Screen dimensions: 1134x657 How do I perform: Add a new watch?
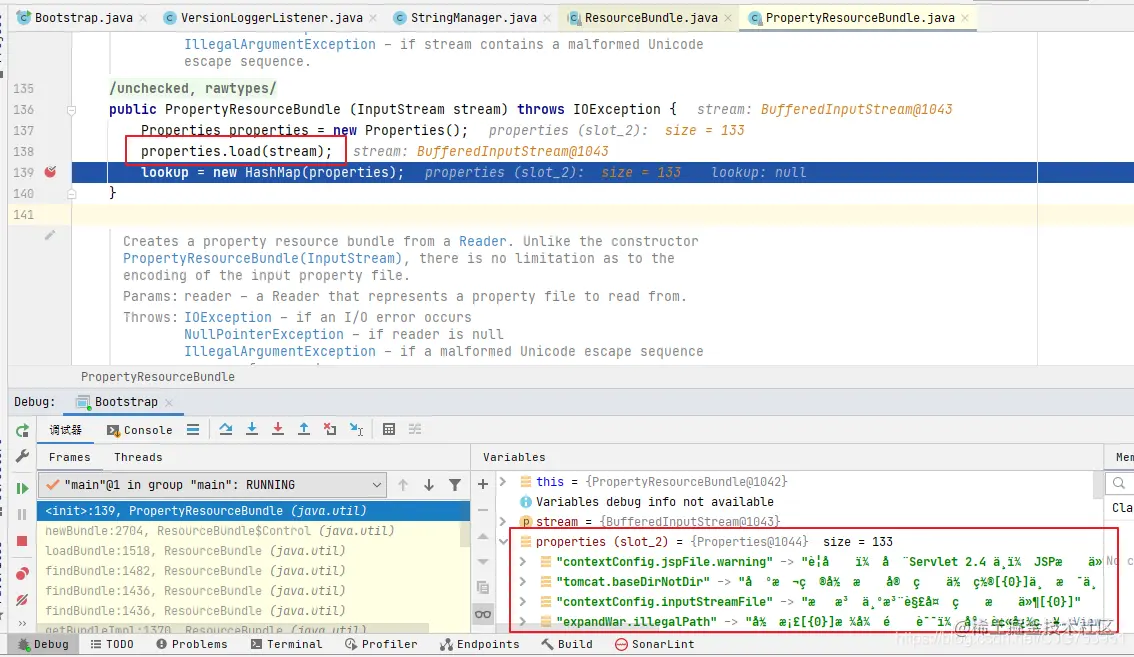coord(483,484)
